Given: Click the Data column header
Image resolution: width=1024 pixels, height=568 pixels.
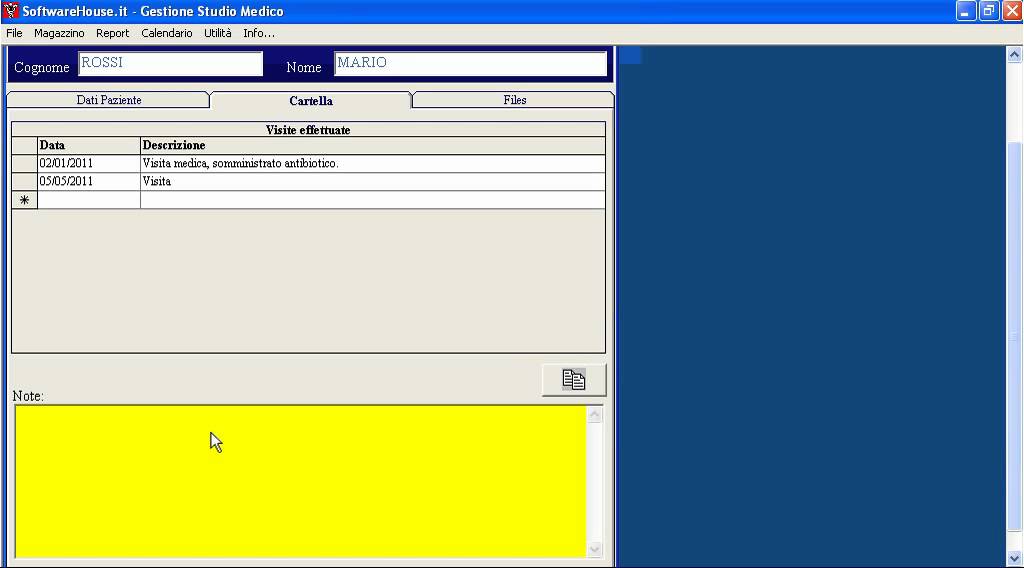Looking at the screenshot, I should point(89,146).
